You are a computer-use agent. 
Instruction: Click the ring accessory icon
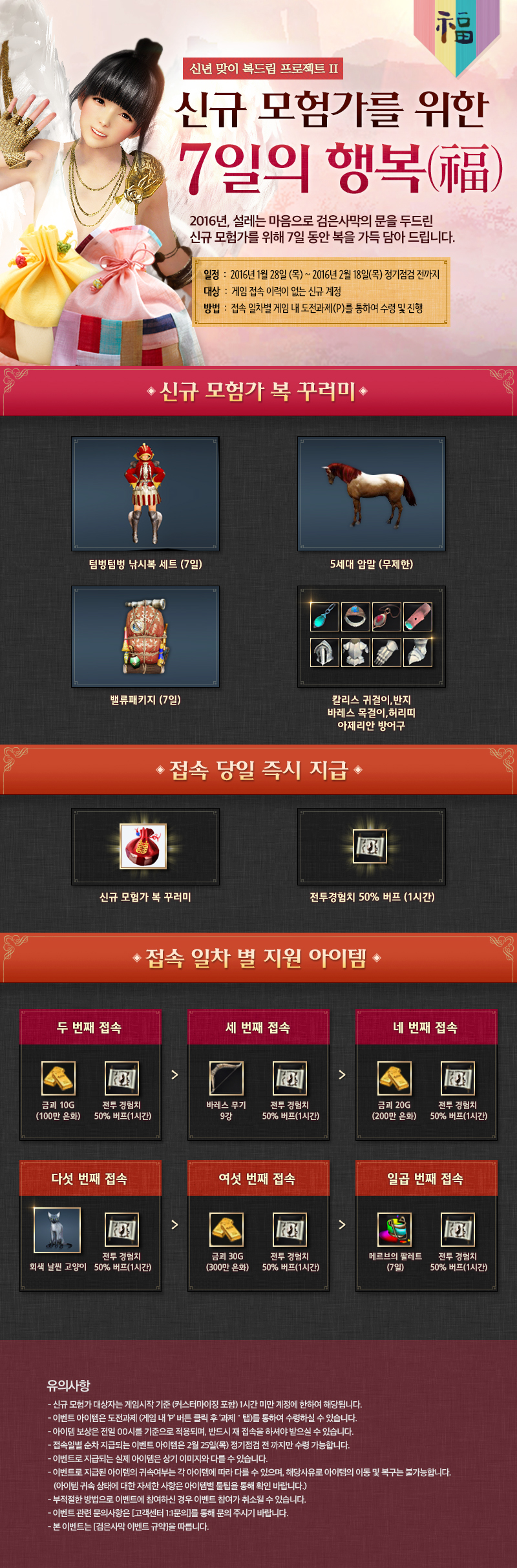pyautogui.click(x=355, y=617)
